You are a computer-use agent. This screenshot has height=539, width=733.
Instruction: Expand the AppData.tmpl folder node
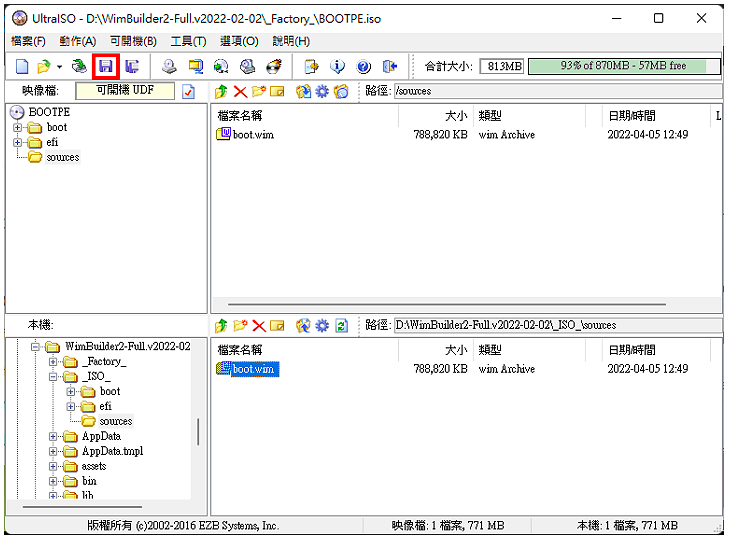tap(53, 451)
